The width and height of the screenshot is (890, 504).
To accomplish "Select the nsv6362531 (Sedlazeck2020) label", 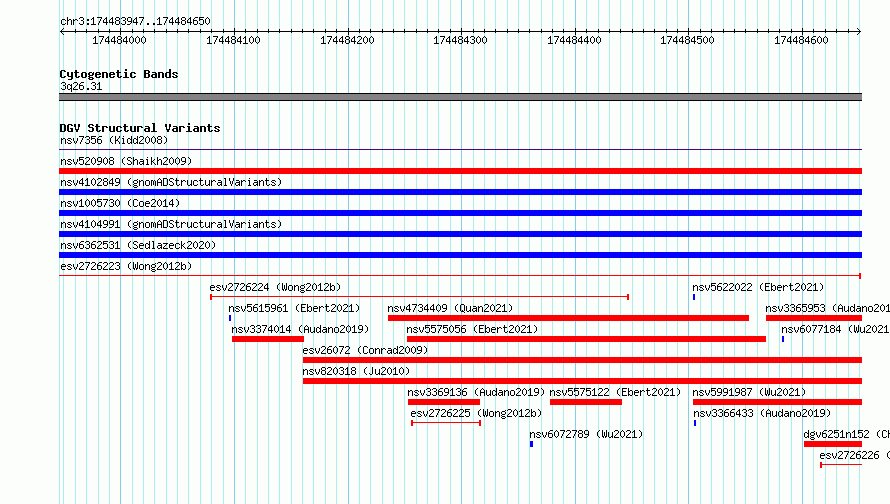I will pyautogui.click(x=138, y=245).
